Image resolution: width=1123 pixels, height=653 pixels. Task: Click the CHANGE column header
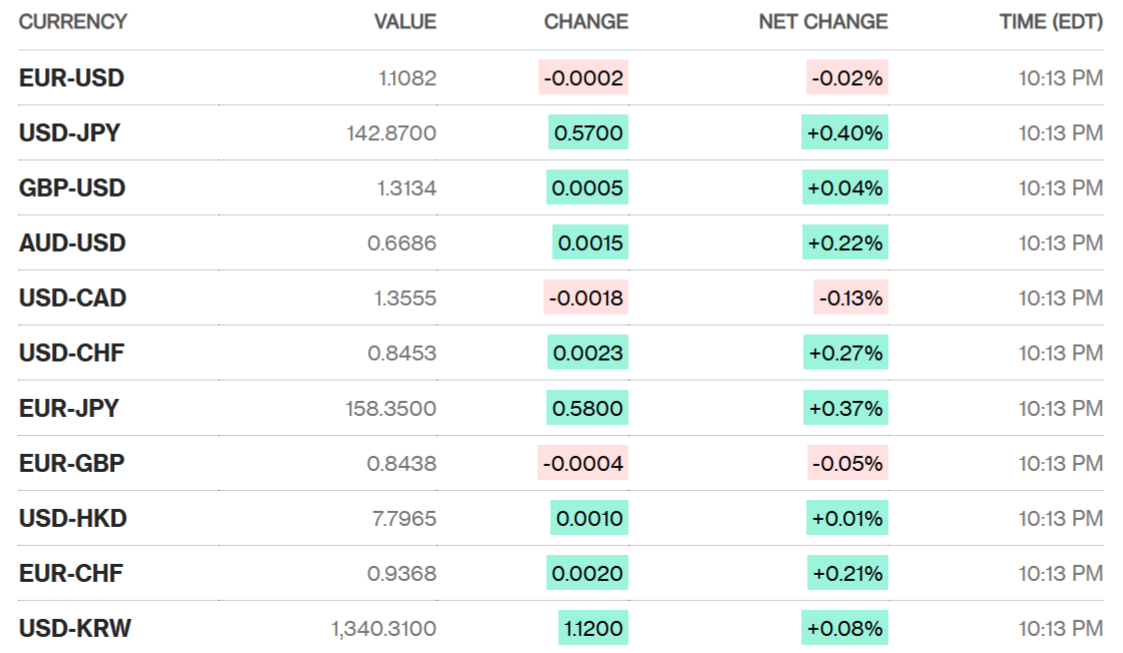(x=586, y=22)
